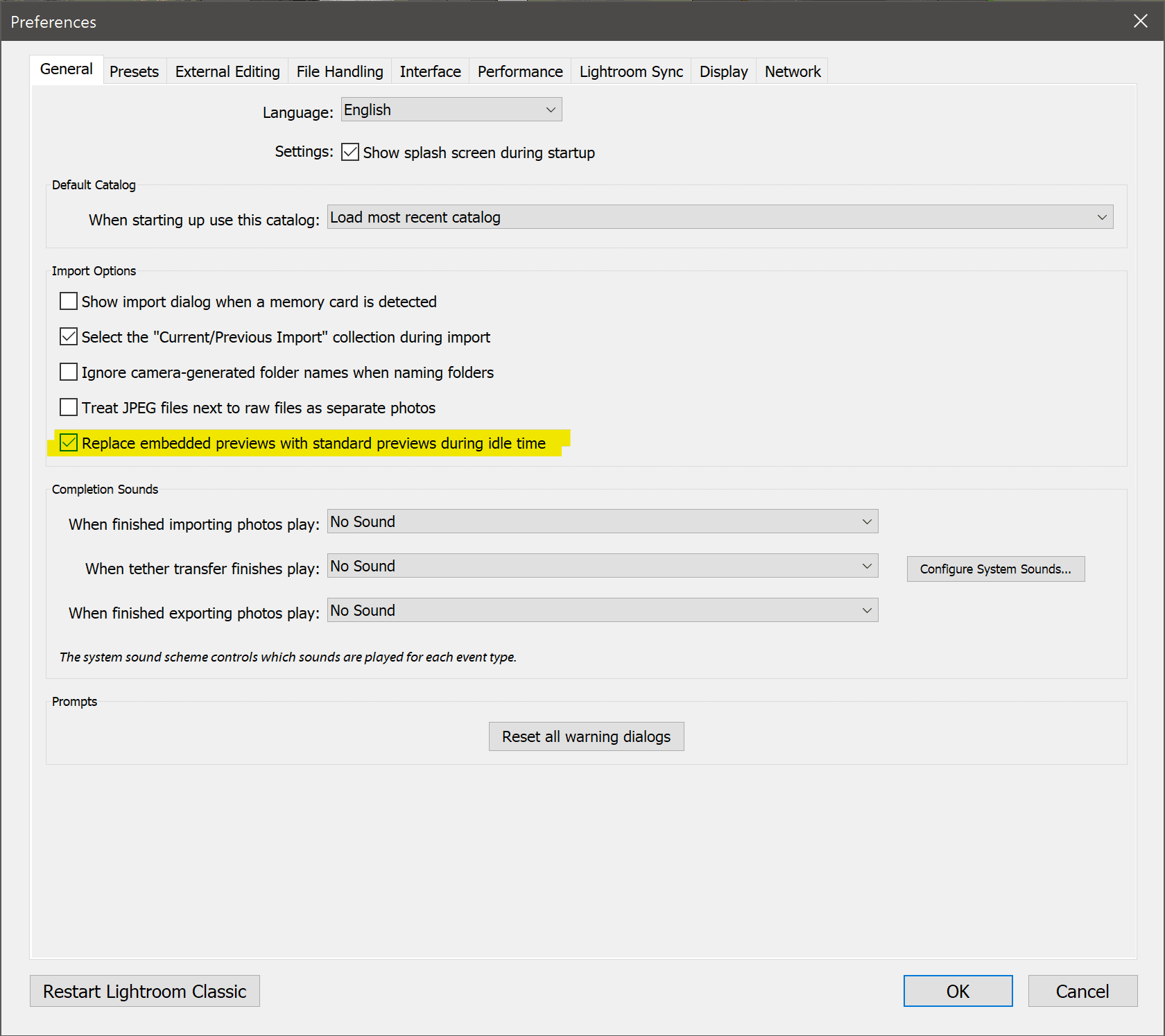The height and width of the screenshot is (1036, 1165).
Task: Choose a tether transfer completion sound
Action: pyautogui.click(x=601, y=565)
